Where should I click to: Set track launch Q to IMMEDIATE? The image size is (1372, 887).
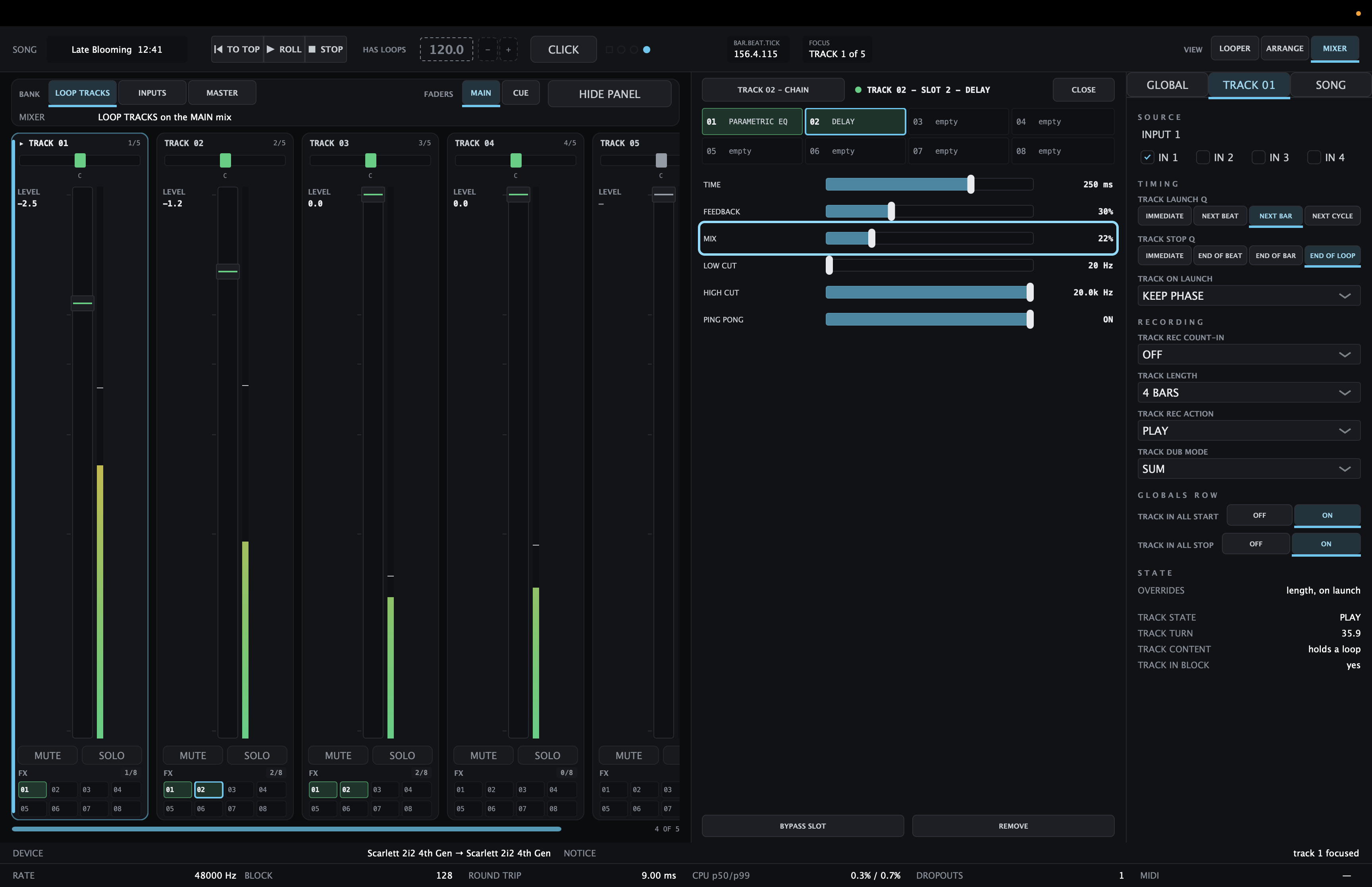(1164, 216)
